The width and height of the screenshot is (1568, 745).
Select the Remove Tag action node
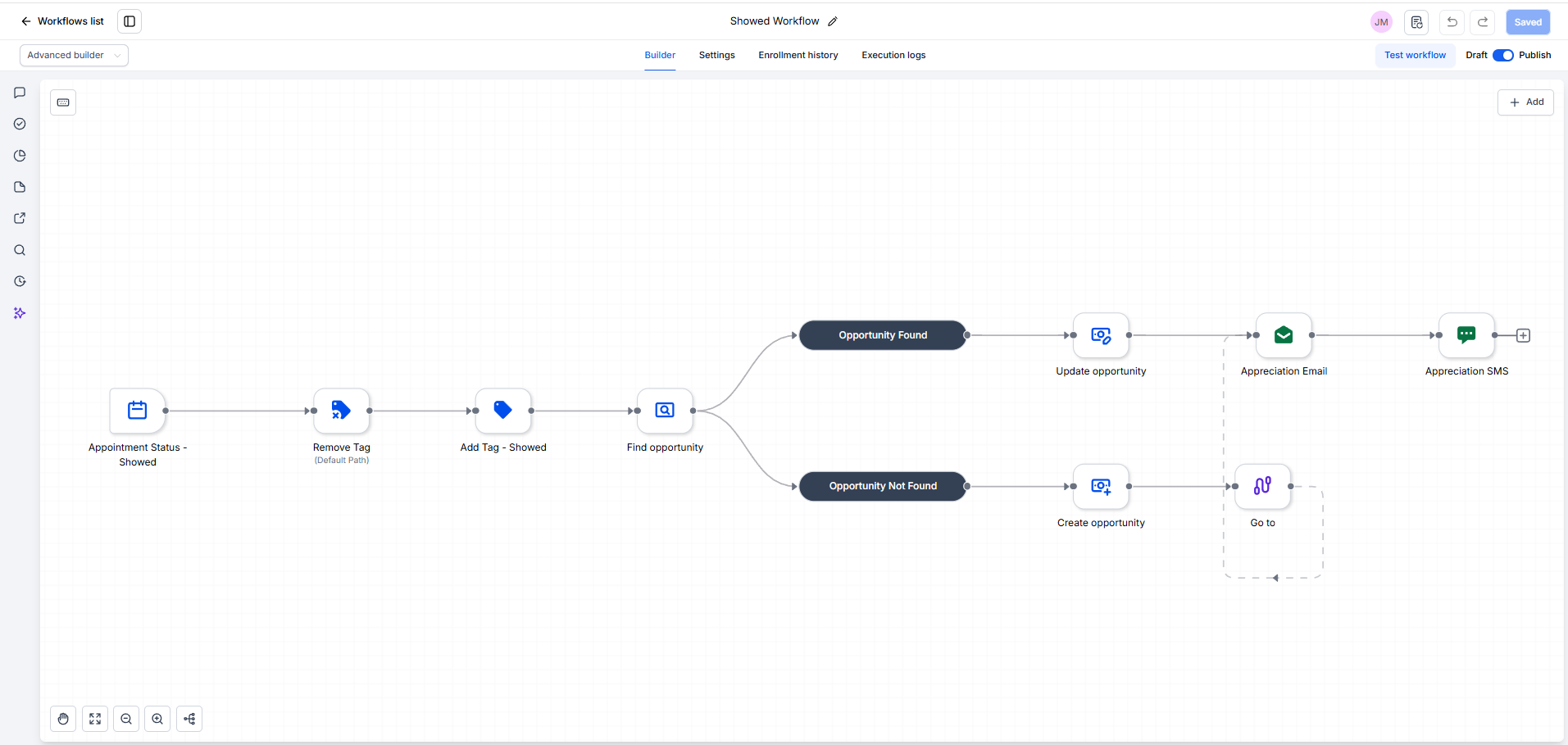click(x=341, y=411)
